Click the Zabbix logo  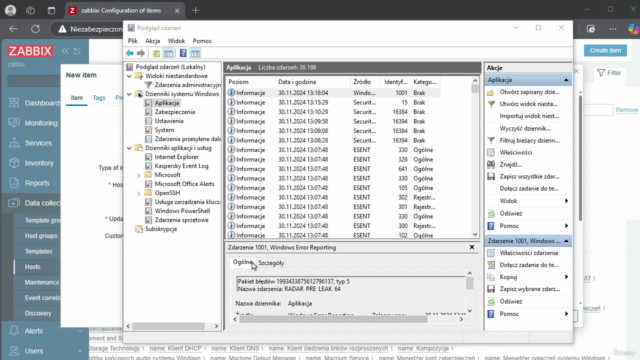click(30, 51)
